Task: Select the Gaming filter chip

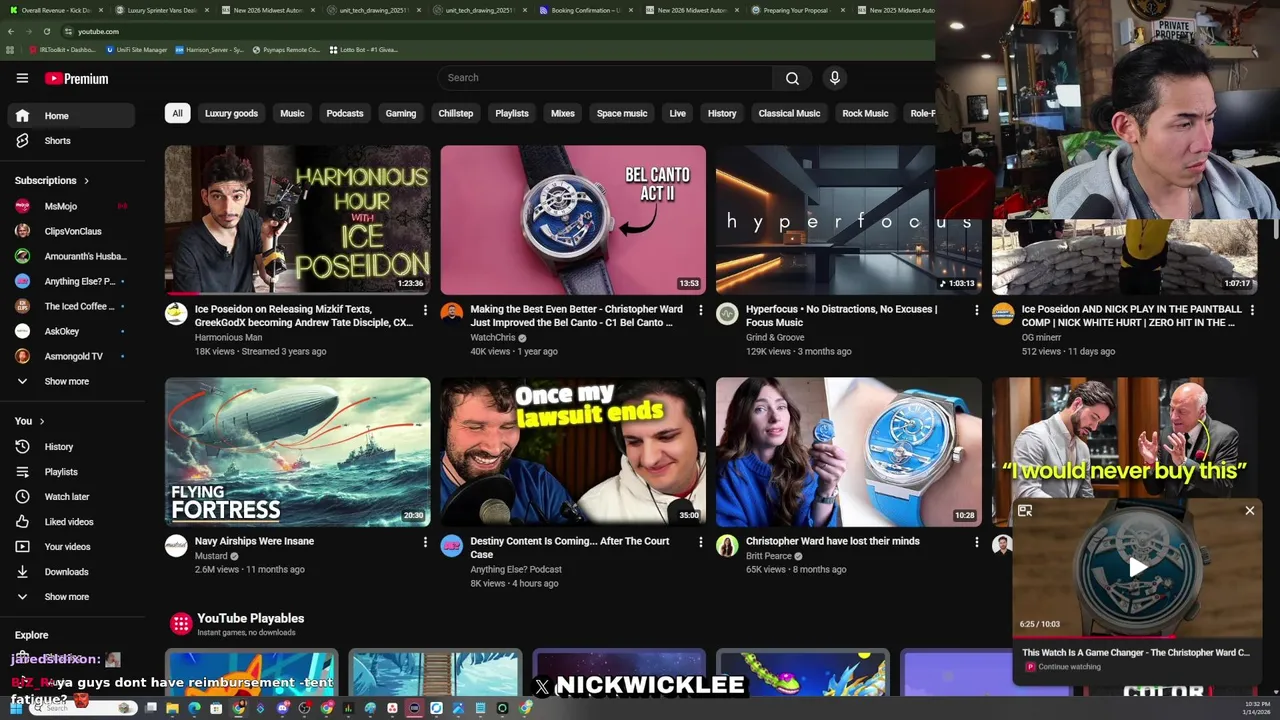Action: (401, 113)
